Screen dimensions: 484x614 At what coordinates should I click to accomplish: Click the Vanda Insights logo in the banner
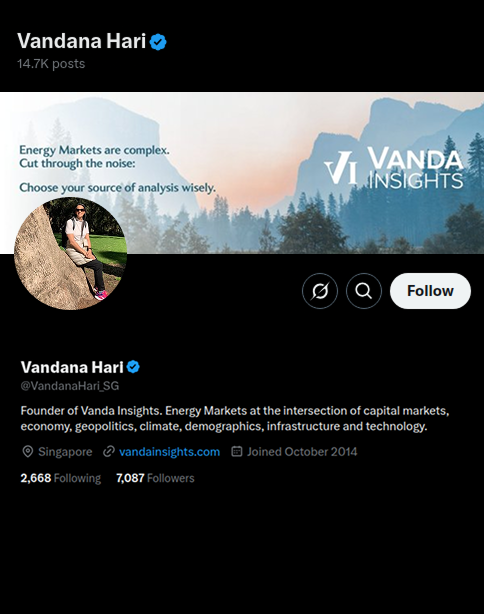394,168
